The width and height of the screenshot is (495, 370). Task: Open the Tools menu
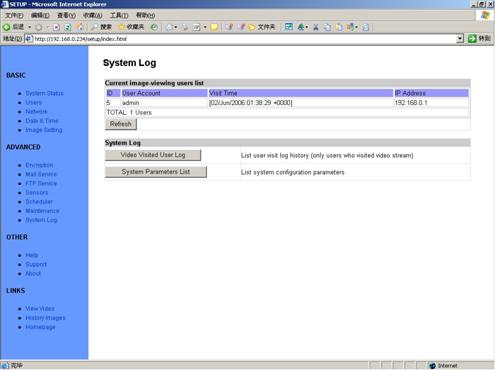tap(119, 15)
